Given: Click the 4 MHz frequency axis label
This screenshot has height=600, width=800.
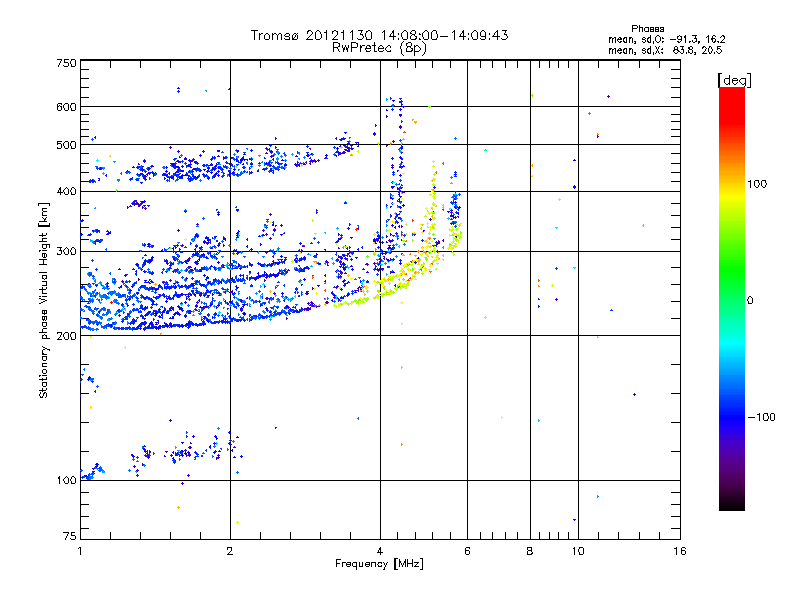Looking at the screenshot, I should 380,551.
